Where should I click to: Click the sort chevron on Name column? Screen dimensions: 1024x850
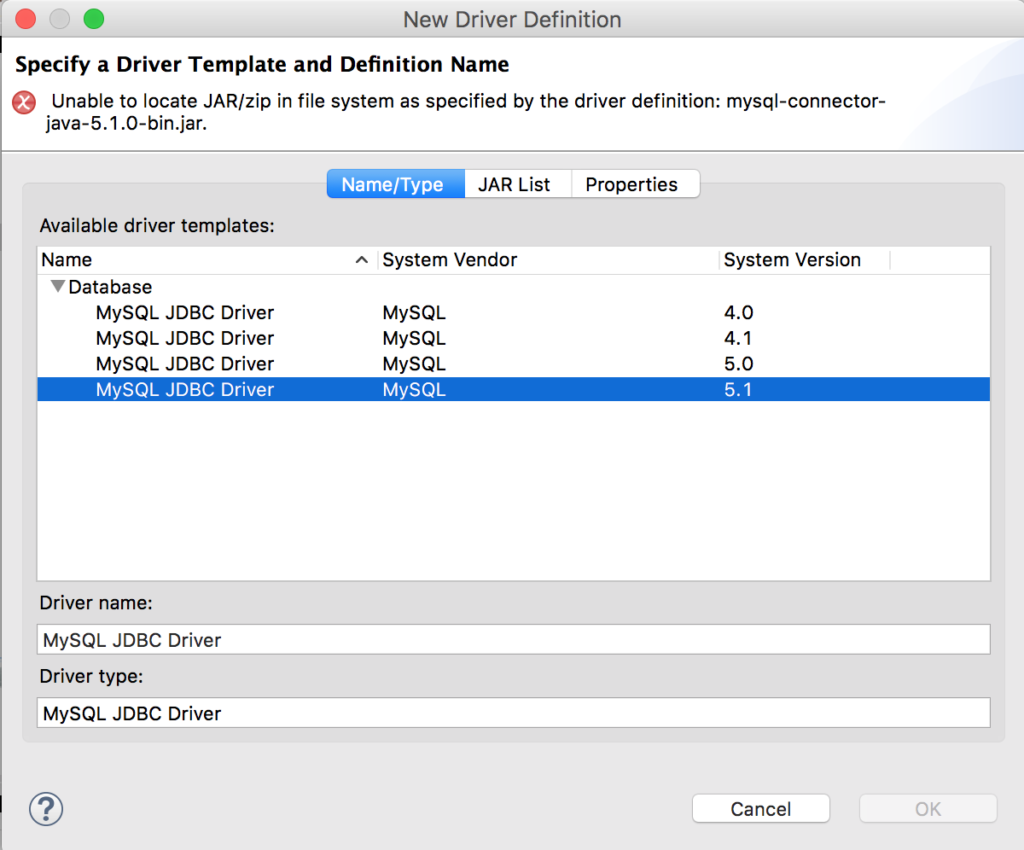pos(362,259)
